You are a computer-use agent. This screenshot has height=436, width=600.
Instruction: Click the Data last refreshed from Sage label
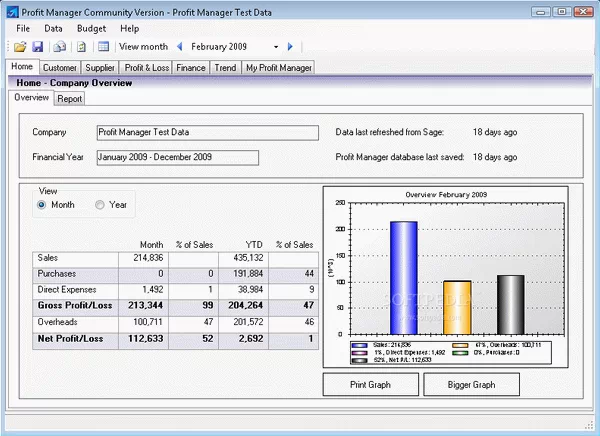pos(390,132)
